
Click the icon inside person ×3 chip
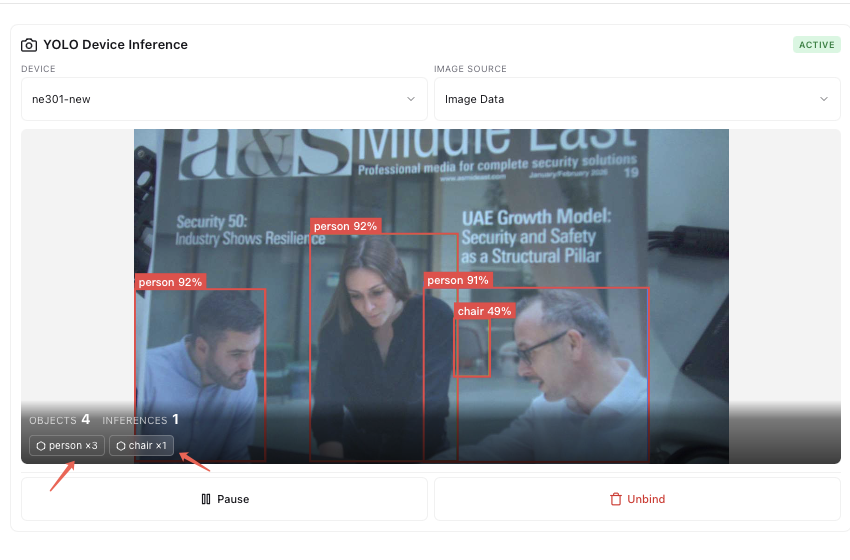[41, 446]
